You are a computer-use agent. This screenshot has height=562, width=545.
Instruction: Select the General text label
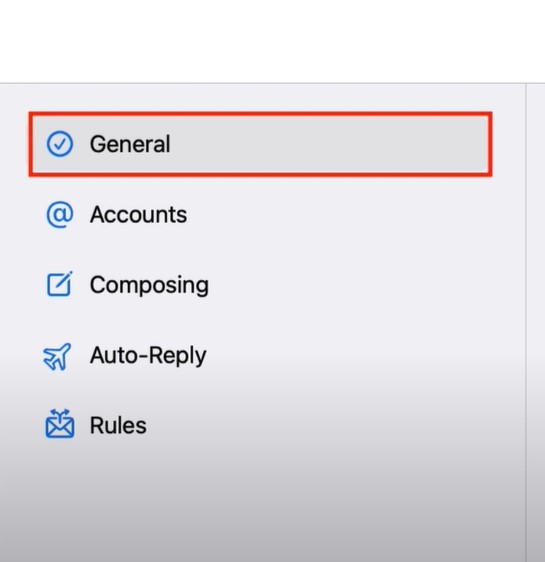pyautogui.click(x=130, y=144)
